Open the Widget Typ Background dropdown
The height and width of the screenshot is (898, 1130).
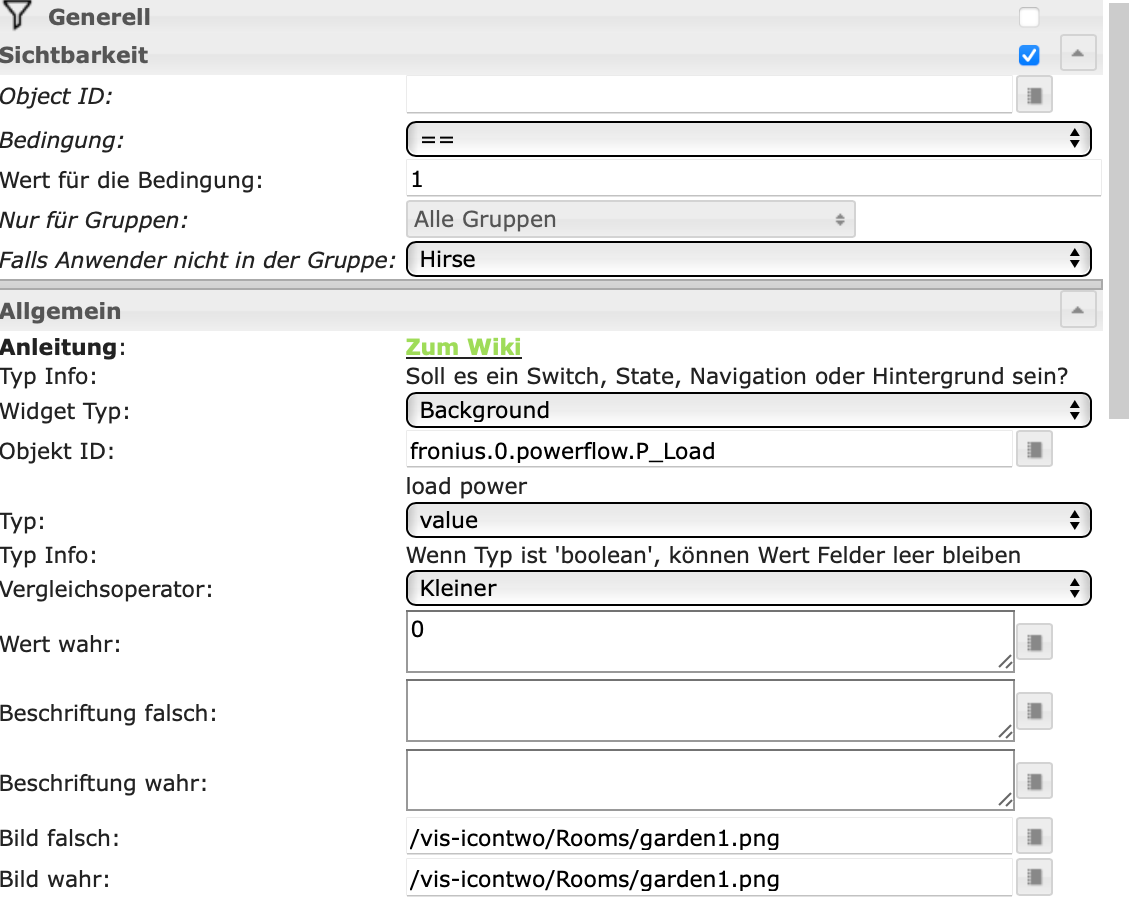tap(748, 410)
